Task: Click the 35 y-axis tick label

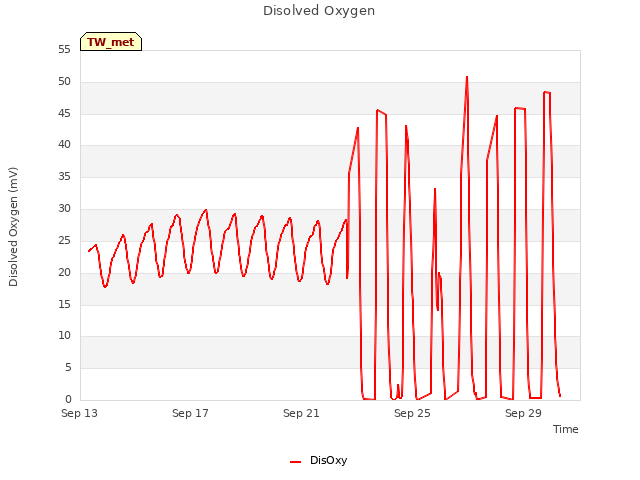Action: 64,177
